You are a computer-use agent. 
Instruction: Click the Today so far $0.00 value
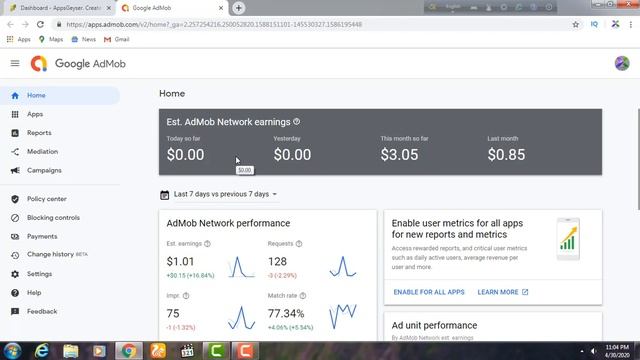[x=185, y=155]
